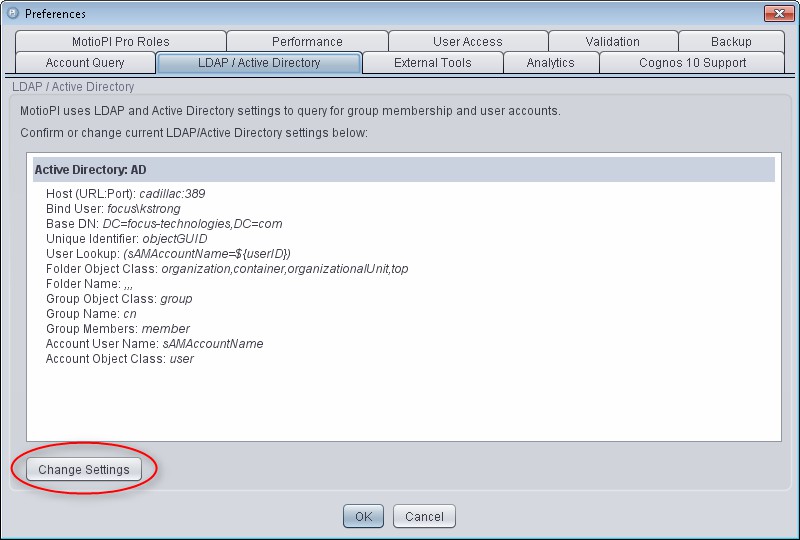Select the Validation tab
Screen dimensions: 800x540
point(613,41)
